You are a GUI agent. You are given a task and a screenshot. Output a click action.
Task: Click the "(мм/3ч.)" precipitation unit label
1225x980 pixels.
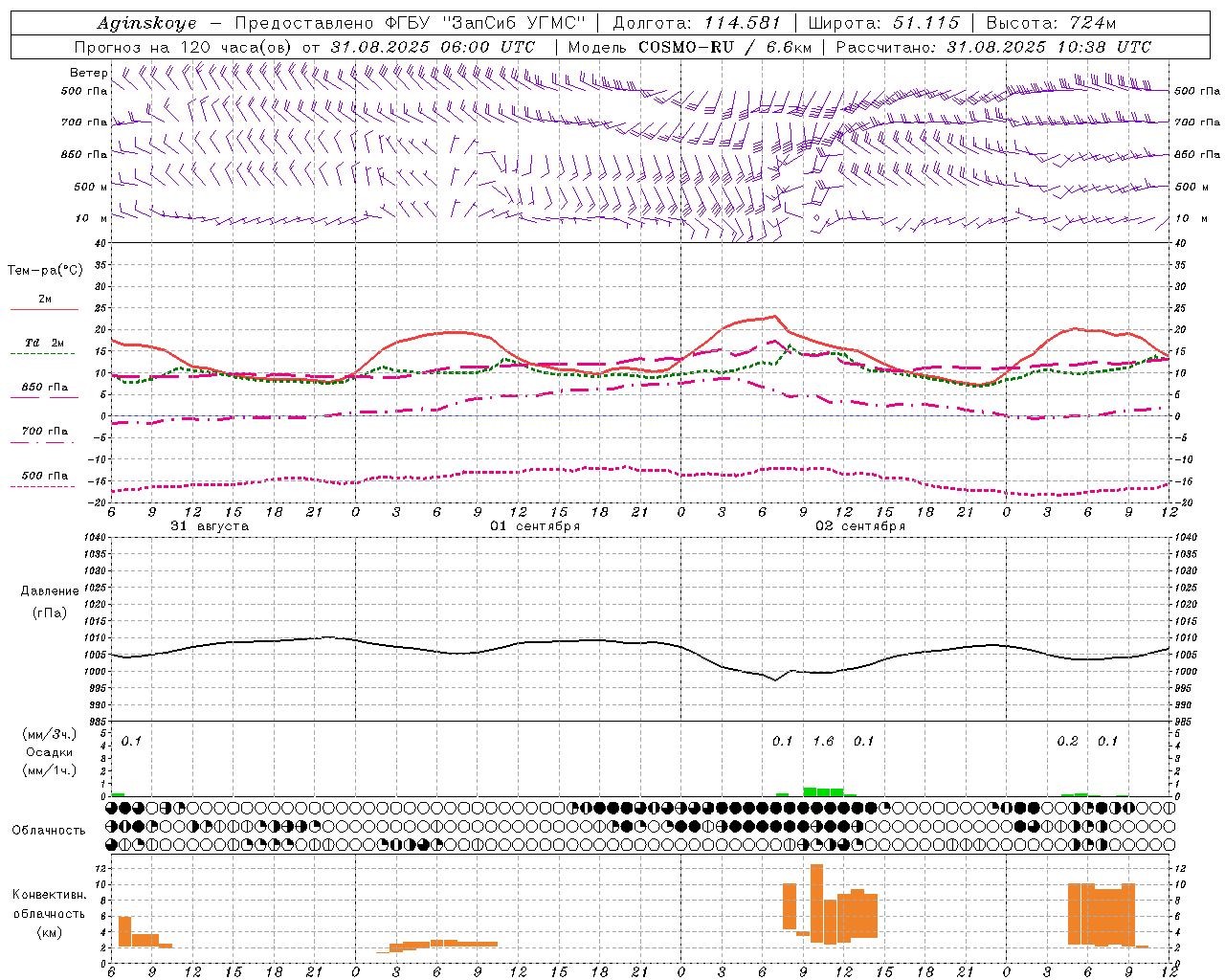click(49, 734)
